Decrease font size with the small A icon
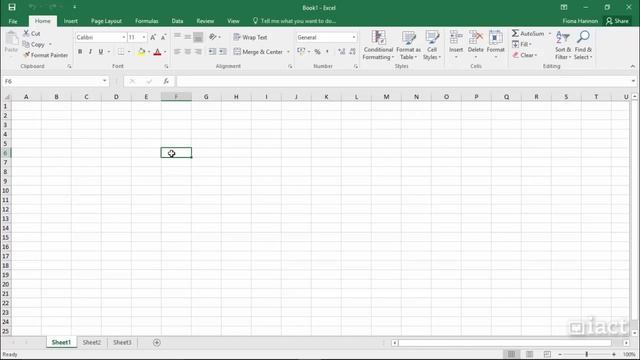Viewport: 640px width, 360px height. pyautogui.click(x=163, y=37)
